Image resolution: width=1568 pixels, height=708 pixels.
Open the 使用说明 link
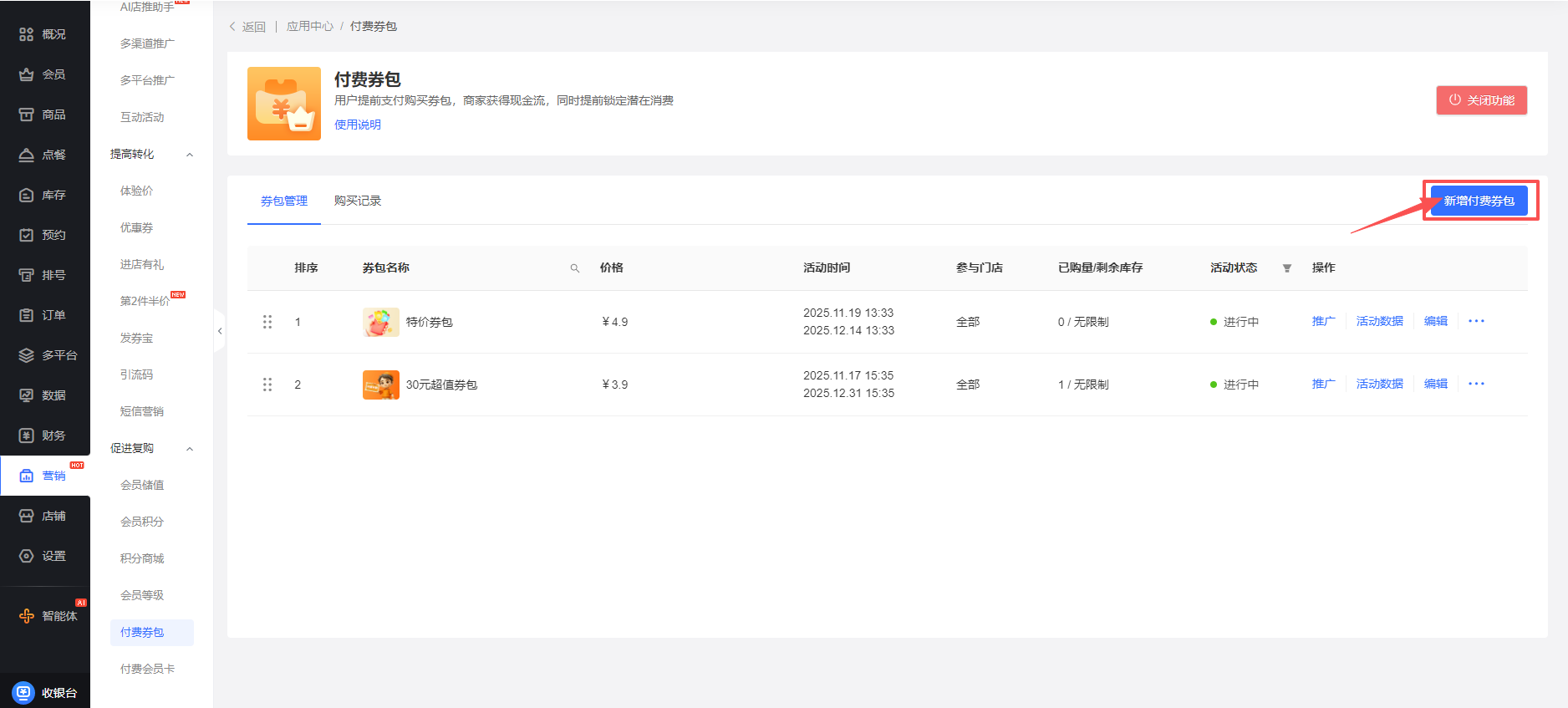(357, 125)
